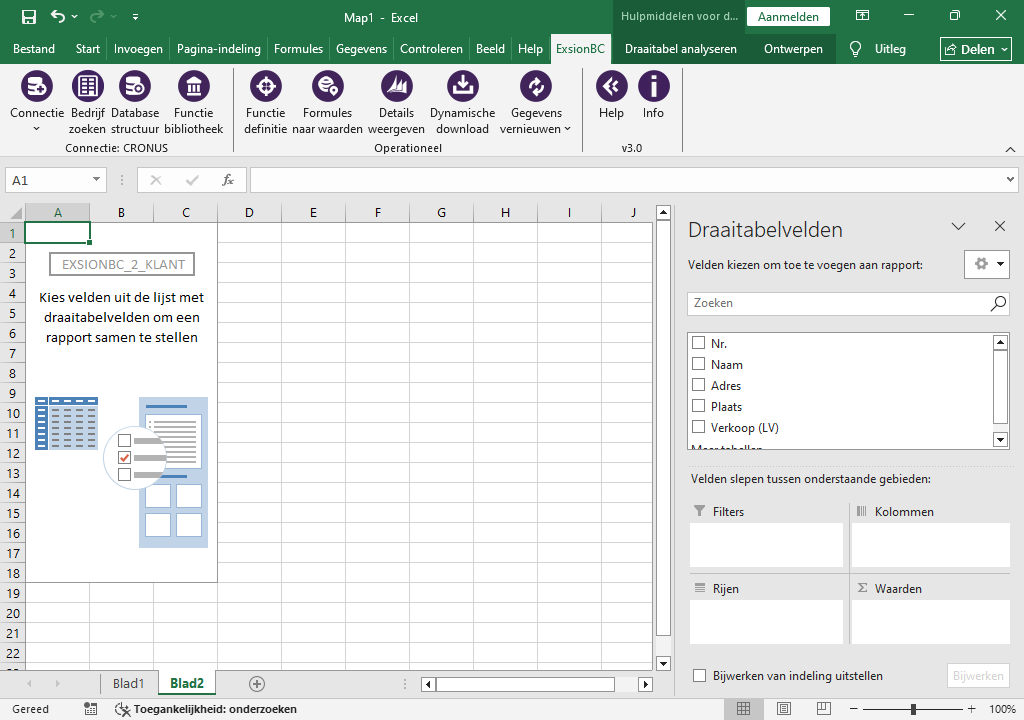Click Bedrijf zoeken icon
This screenshot has width=1024, height=720.
point(88,86)
